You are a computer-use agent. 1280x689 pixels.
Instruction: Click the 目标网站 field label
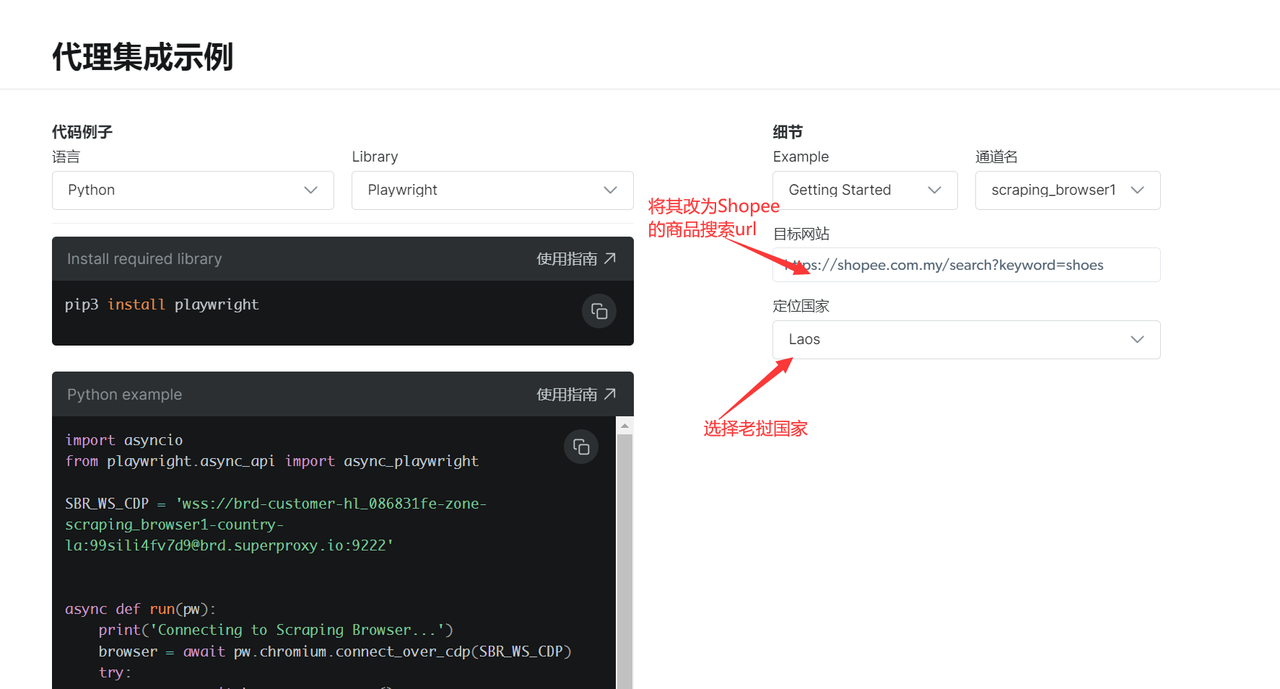click(x=801, y=233)
